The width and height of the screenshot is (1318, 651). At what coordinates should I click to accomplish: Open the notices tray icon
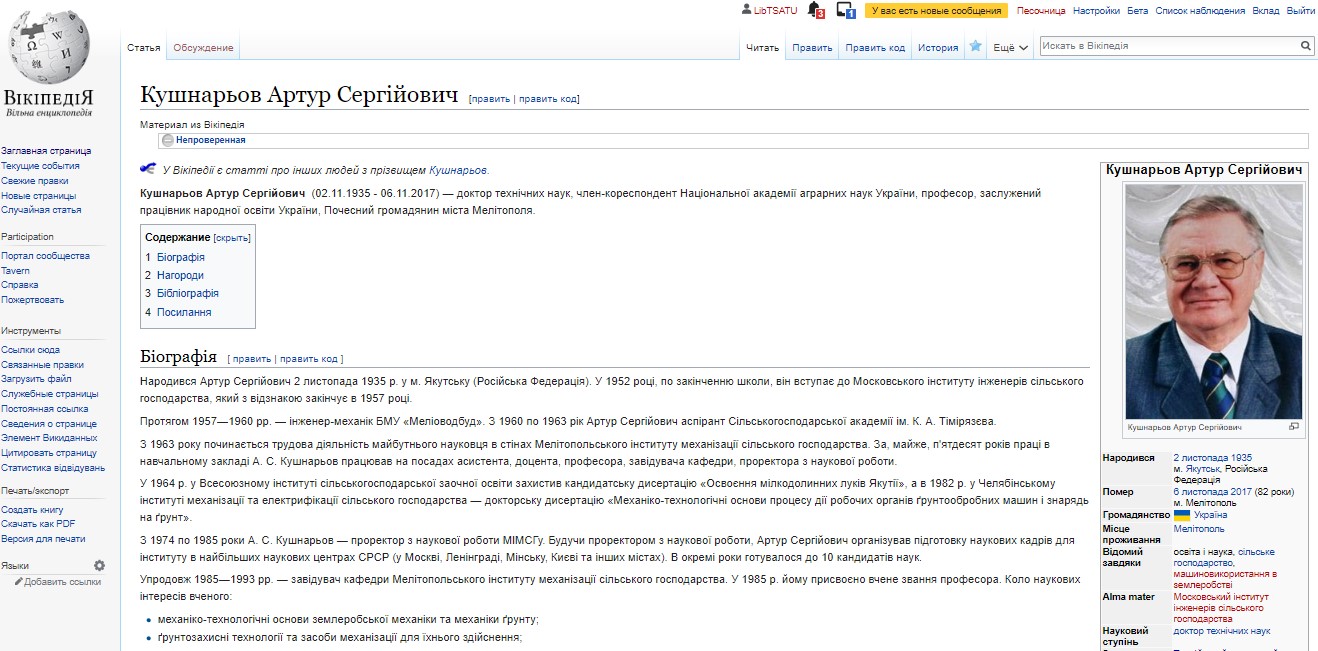[845, 10]
